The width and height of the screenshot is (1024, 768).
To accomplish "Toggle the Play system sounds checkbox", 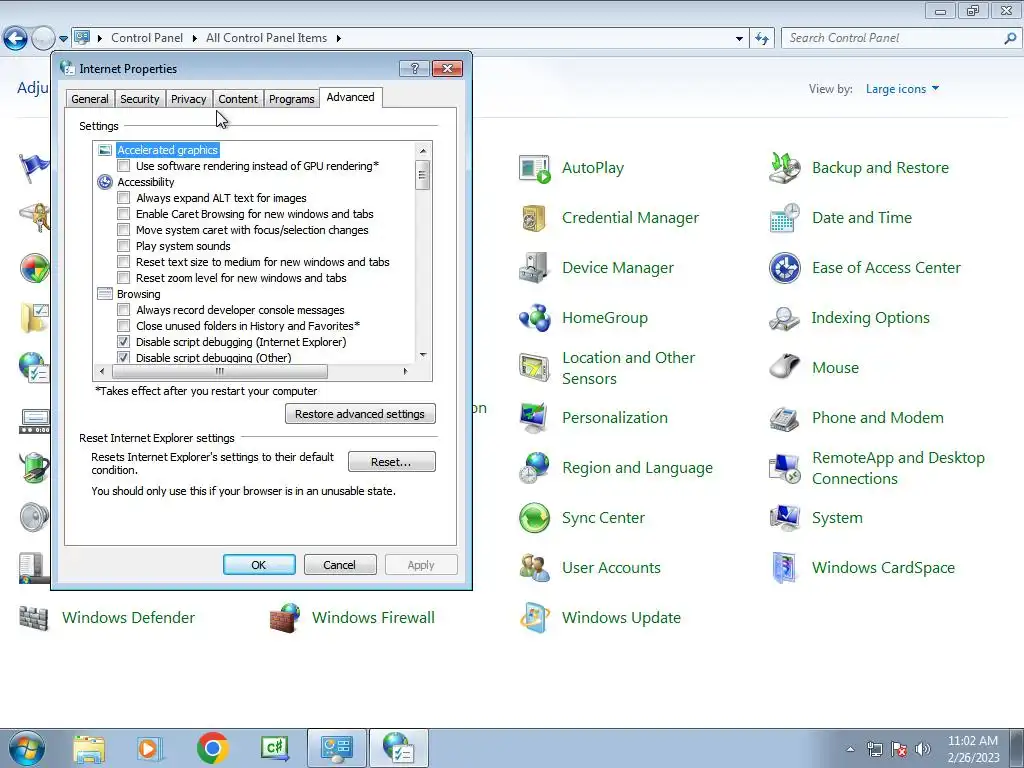I will point(123,246).
